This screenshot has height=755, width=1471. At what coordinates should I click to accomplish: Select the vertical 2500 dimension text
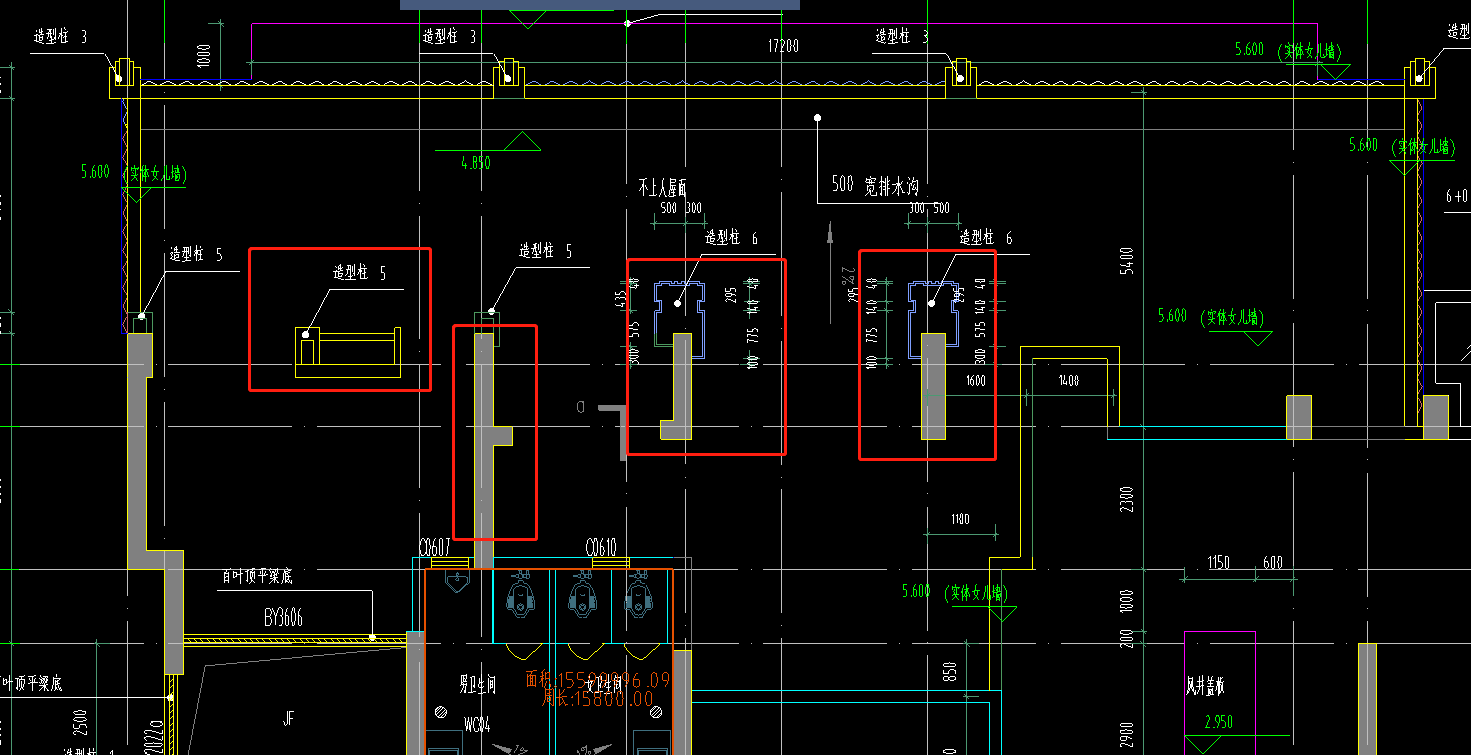click(x=80, y=721)
